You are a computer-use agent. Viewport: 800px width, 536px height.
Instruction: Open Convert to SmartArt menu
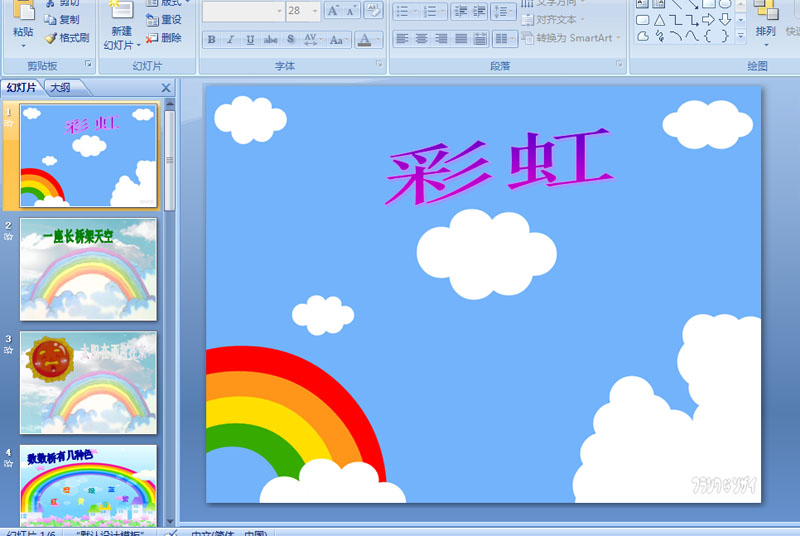coord(570,38)
